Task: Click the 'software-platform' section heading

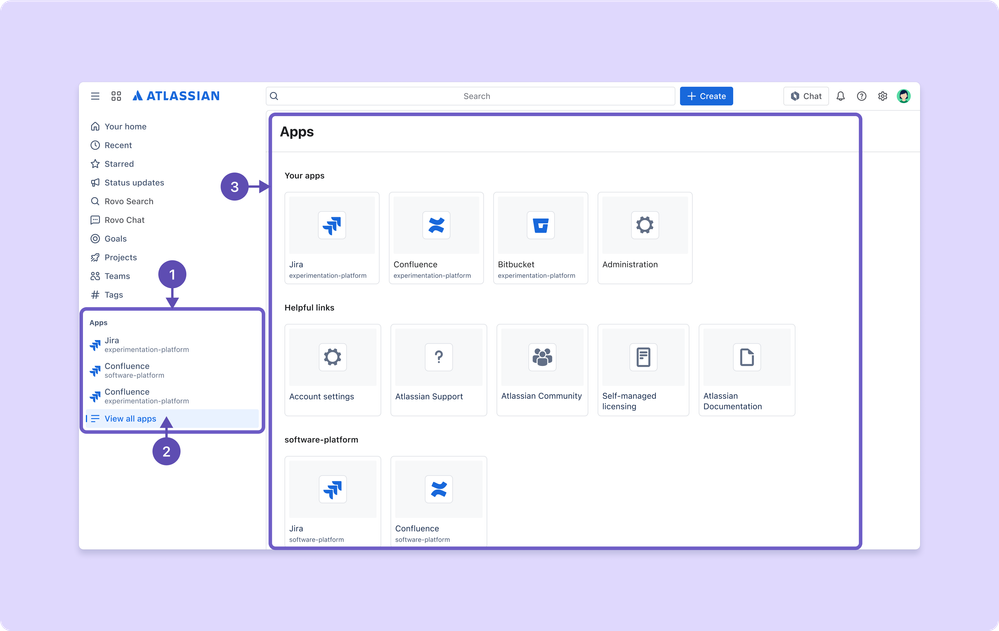Action: (x=321, y=440)
